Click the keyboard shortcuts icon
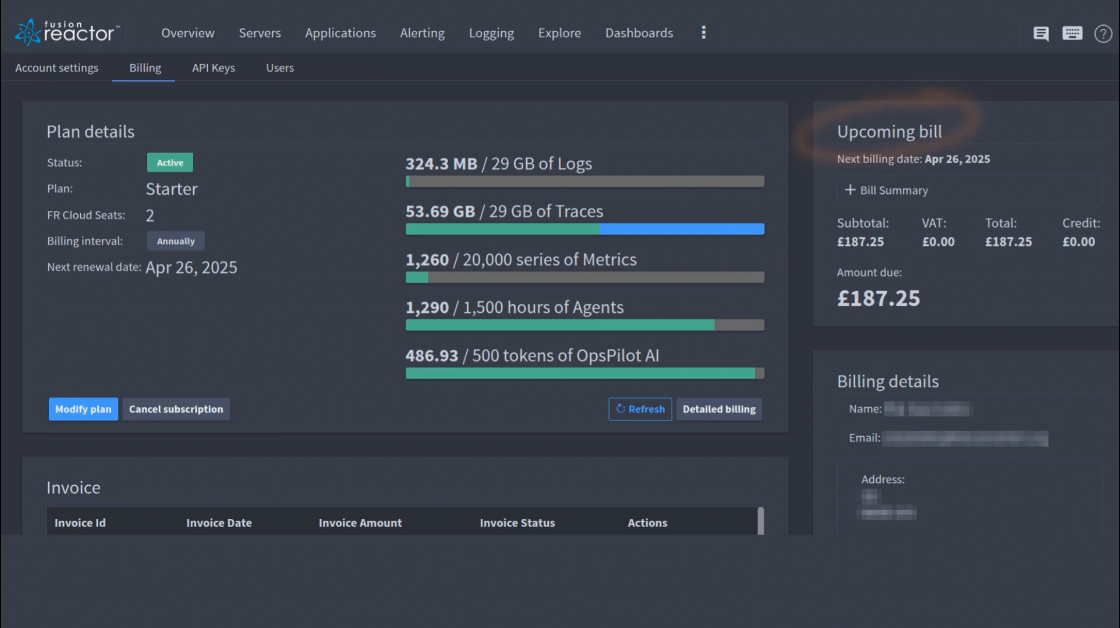The height and width of the screenshot is (628, 1120). click(x=1072, y=33)
